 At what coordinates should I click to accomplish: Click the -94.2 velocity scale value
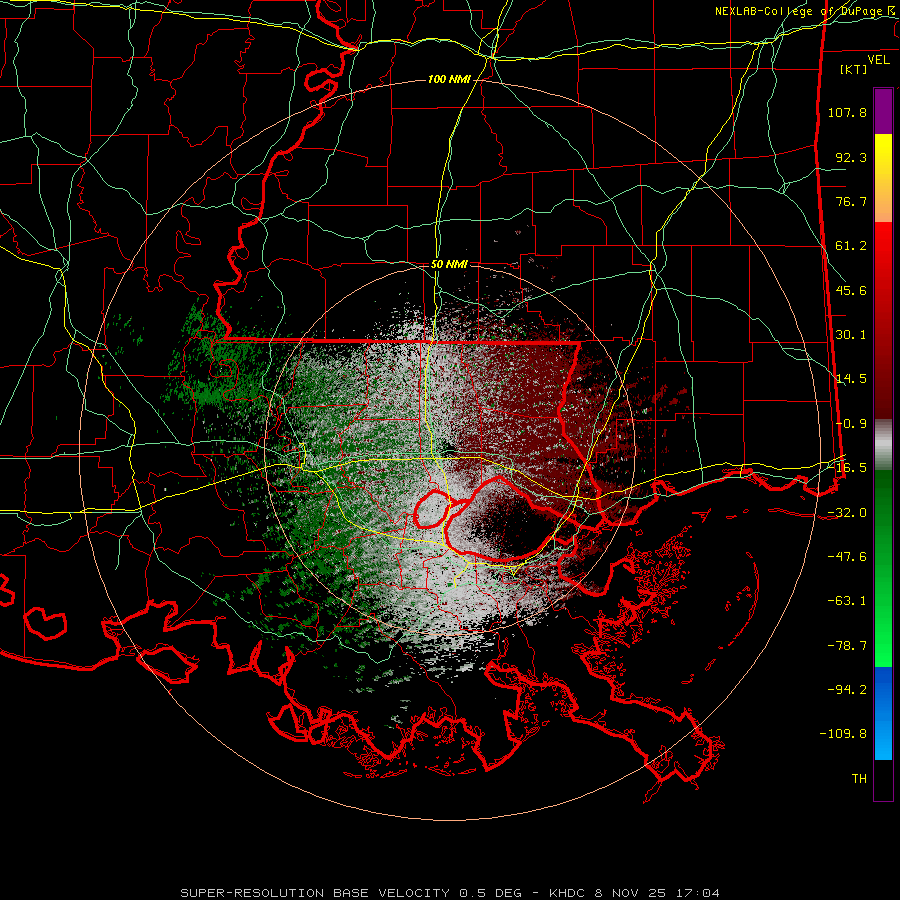pos(847,690)
